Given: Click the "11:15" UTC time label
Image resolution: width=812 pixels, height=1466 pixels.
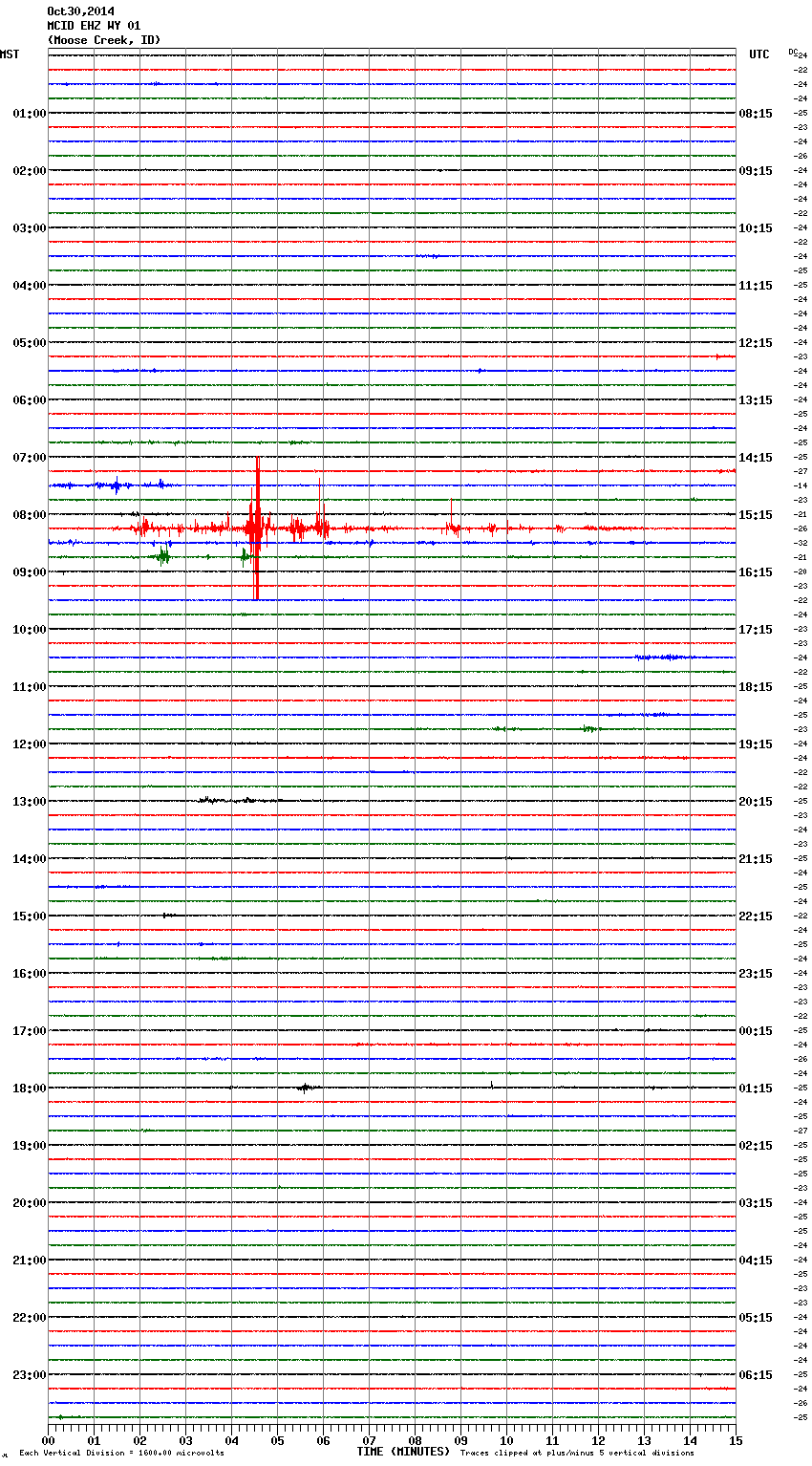Looking at the screenshot, I should [756, 286].
